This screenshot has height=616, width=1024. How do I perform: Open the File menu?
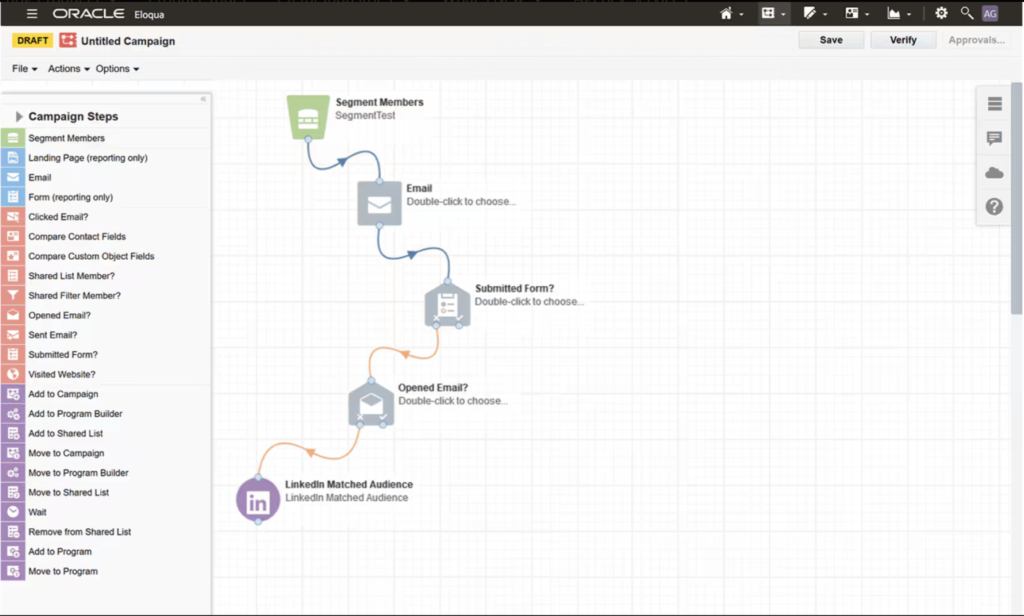coord(24,69)
